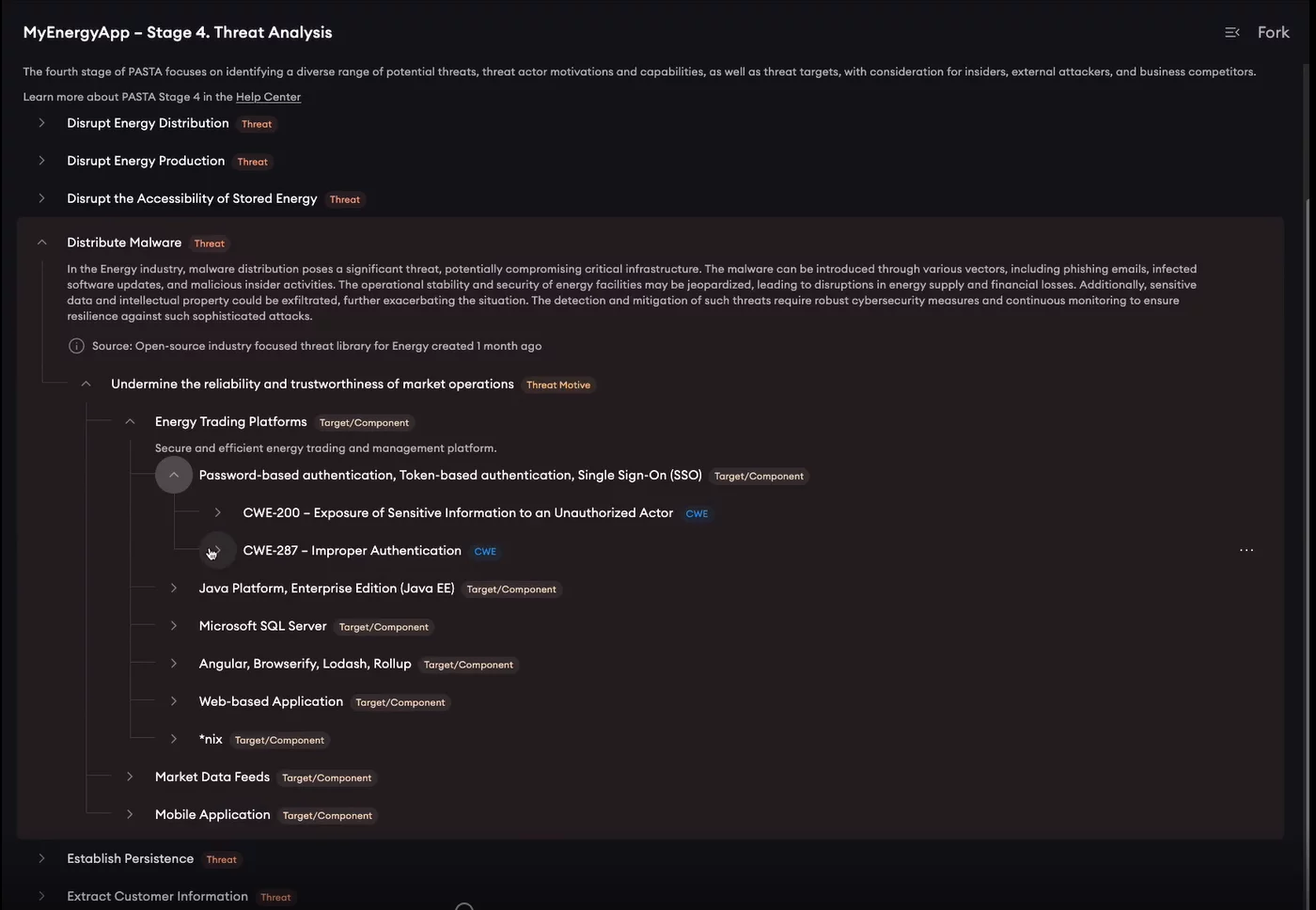Image resolution: width=1316 pixels, height=910 pixels.
Task: Collapse the Undermine reliability threat motive
Action: pos(86,384)
